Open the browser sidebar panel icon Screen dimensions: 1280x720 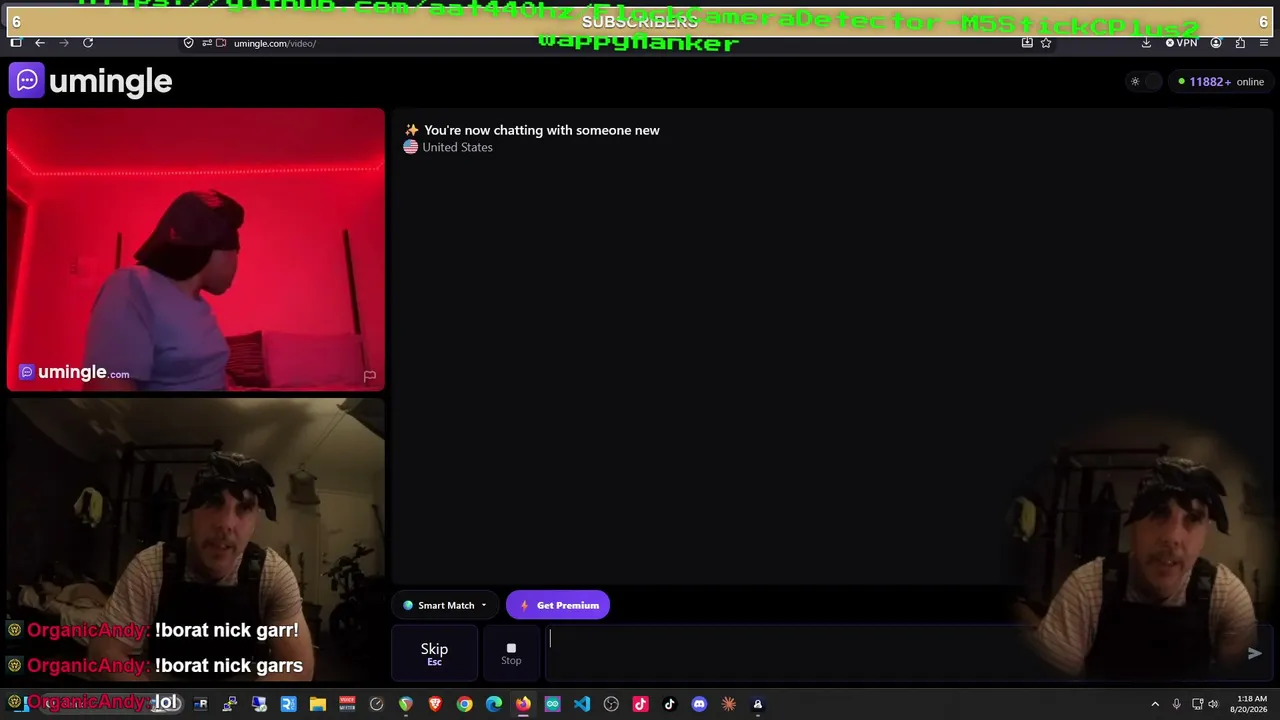[x=16, y=43]
